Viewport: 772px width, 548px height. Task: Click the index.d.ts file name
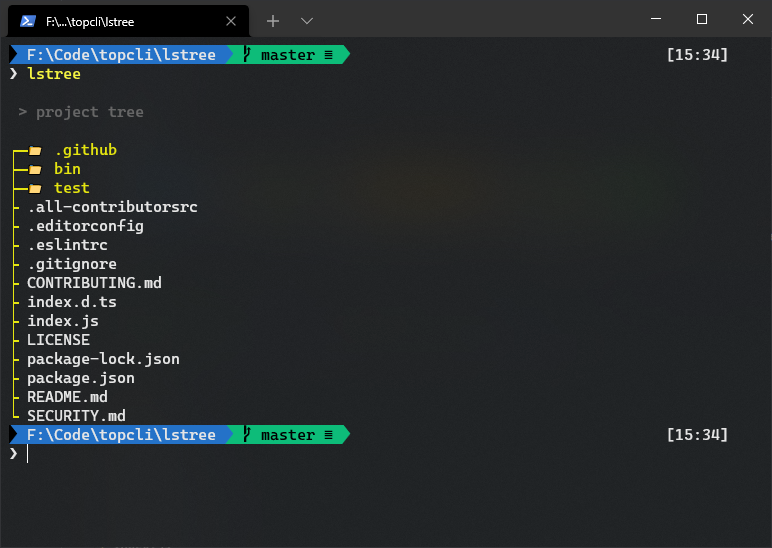click(72, 302)
